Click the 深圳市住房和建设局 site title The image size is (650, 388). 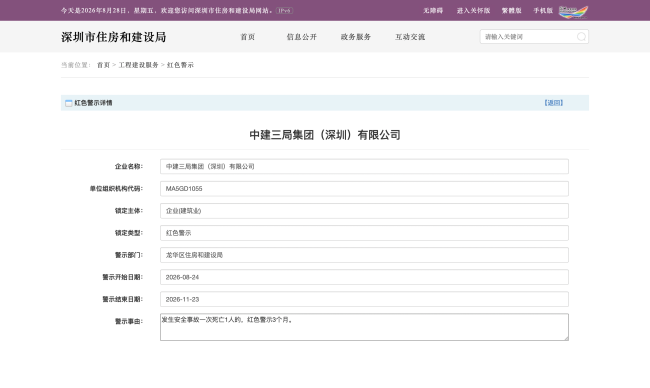click(114, 37)
